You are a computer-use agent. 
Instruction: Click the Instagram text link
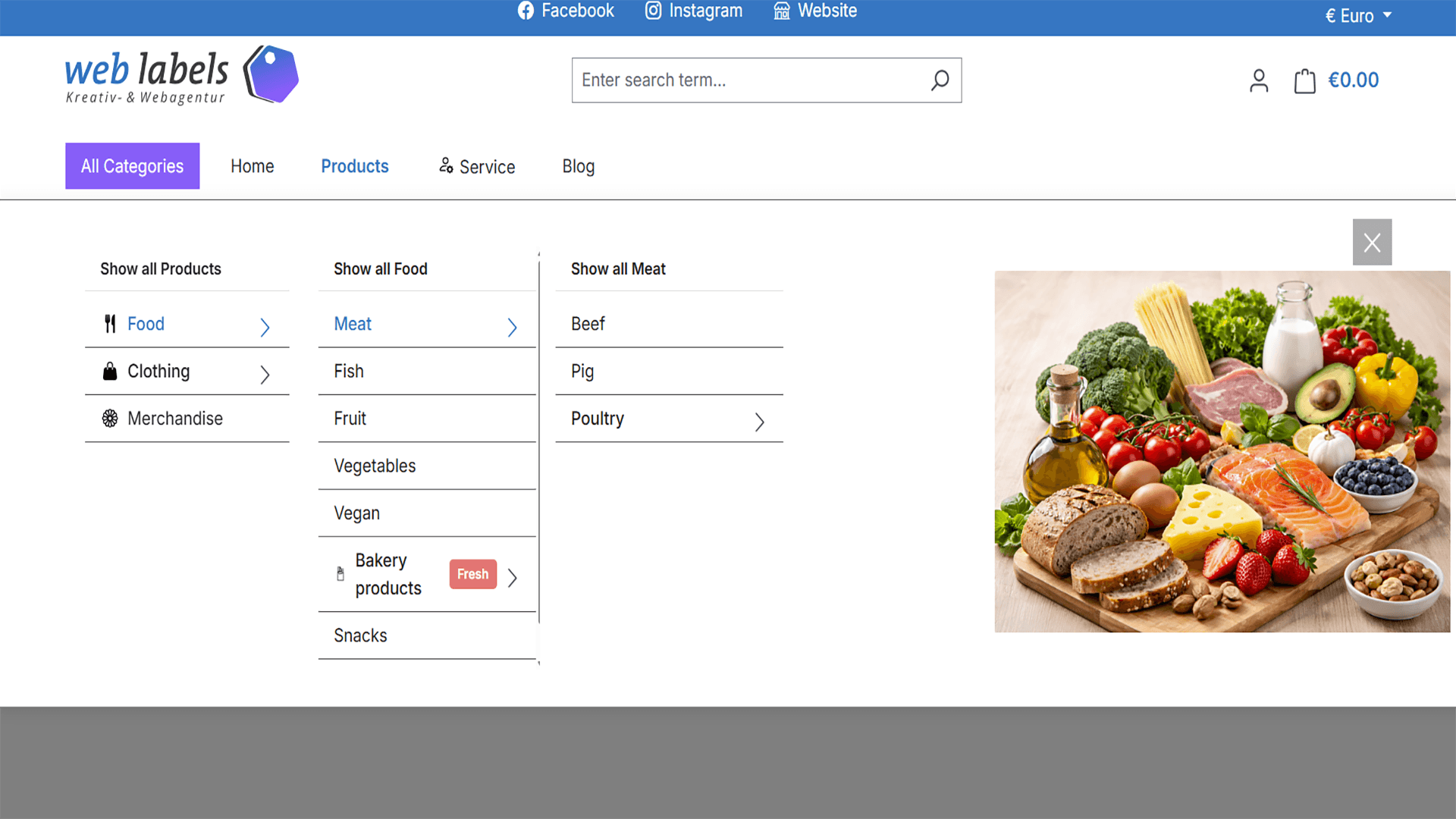(706, 11)
